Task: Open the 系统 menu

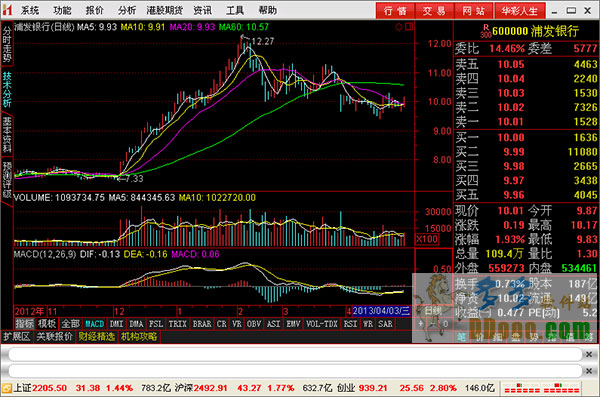Action: coord(30,10)
